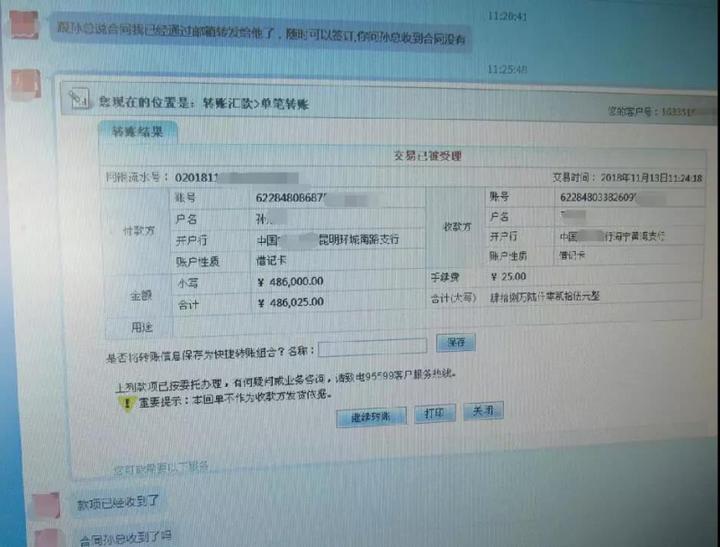This screenshot has height=547, width=720.
Task: Click the fee value ¥ 25.00
Action: pos(508,276)
